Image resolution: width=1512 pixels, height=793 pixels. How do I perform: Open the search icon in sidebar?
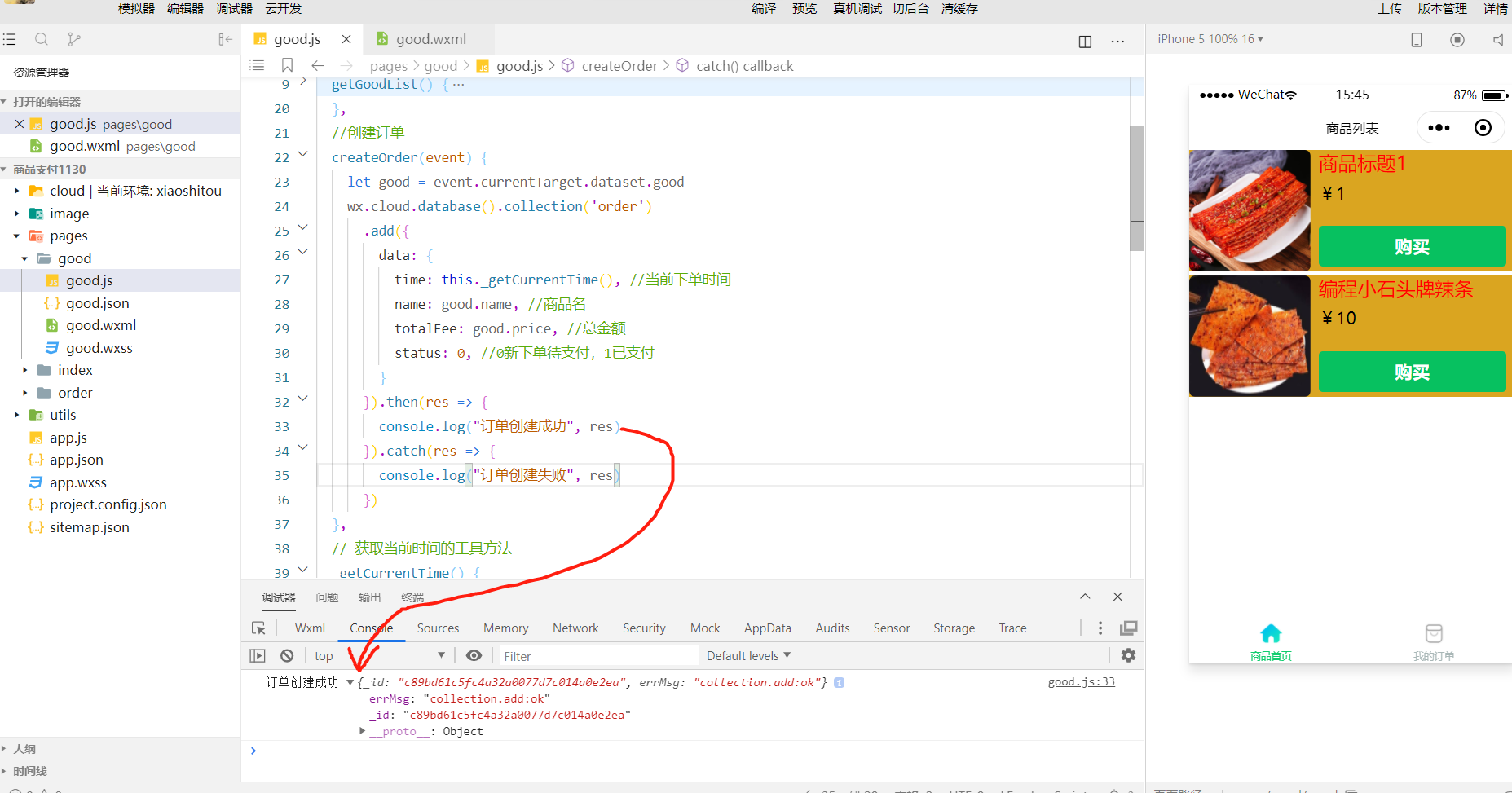[42, 39]
